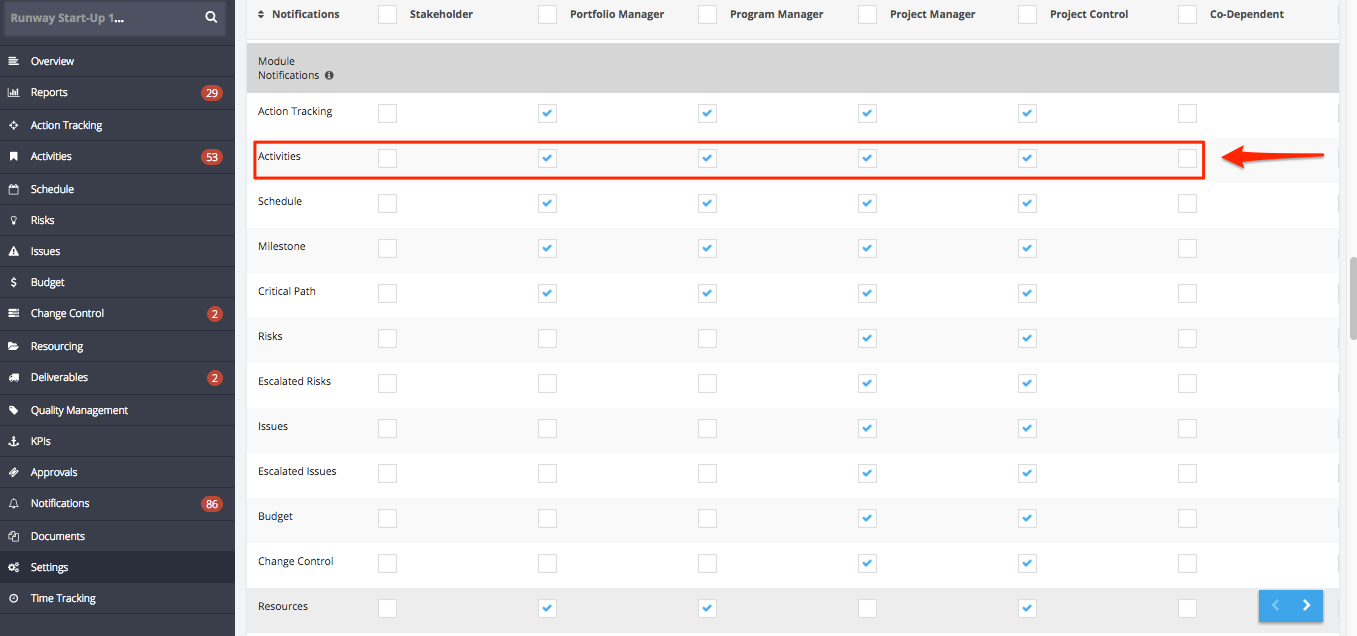The width and height of the screenshot is (1357, 636).
Task: Click the Change Control 2 badge
Action: [215, 314]
